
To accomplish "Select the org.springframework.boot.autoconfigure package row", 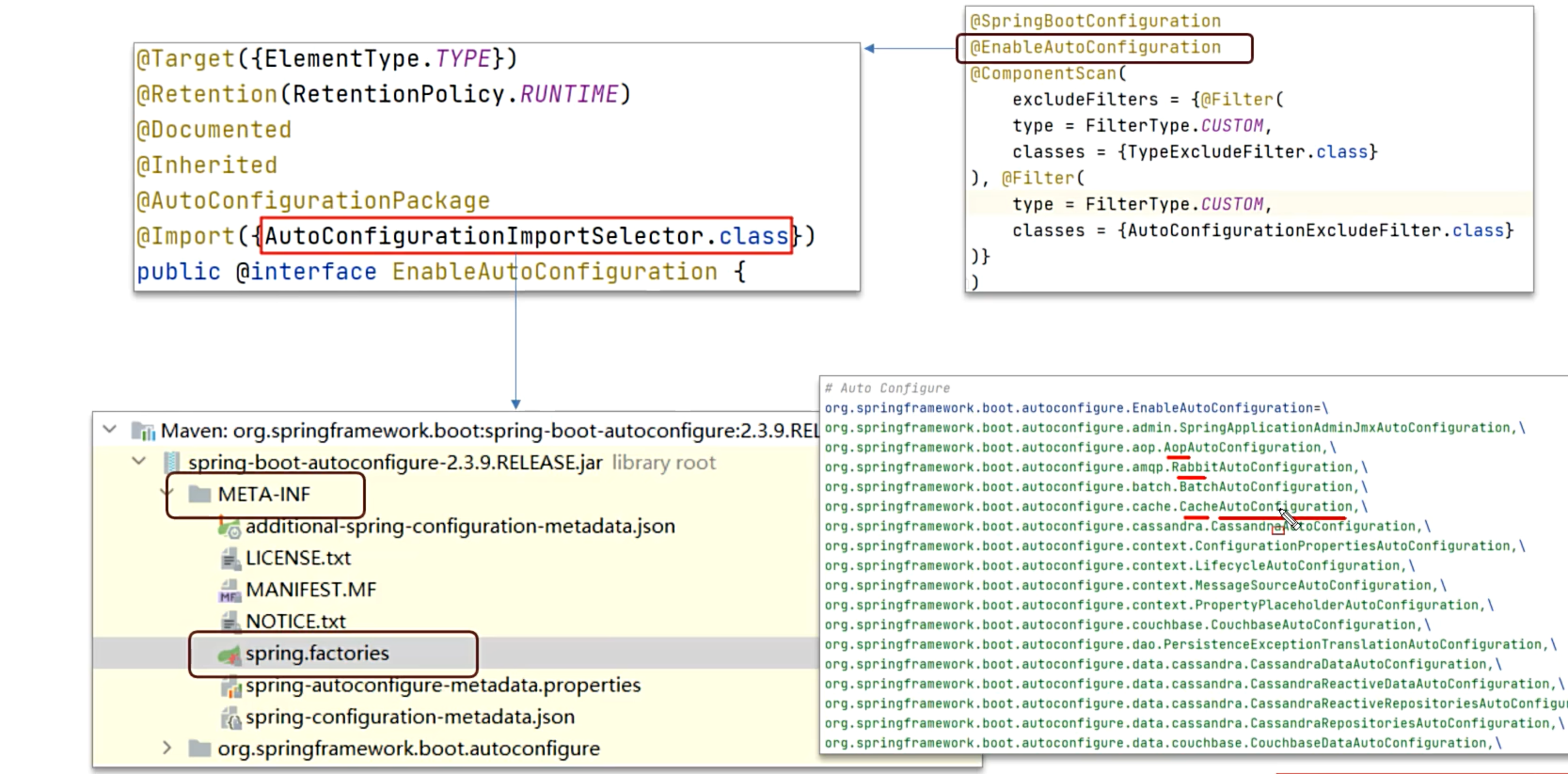I will click(x=408, y=749).
